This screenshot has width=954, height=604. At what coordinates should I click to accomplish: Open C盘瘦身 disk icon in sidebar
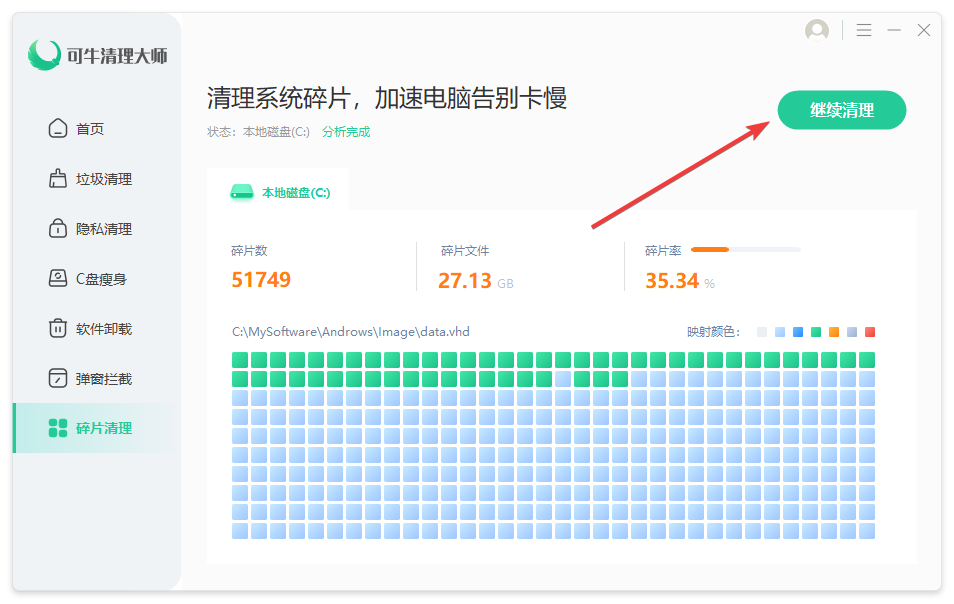[58, 279]
